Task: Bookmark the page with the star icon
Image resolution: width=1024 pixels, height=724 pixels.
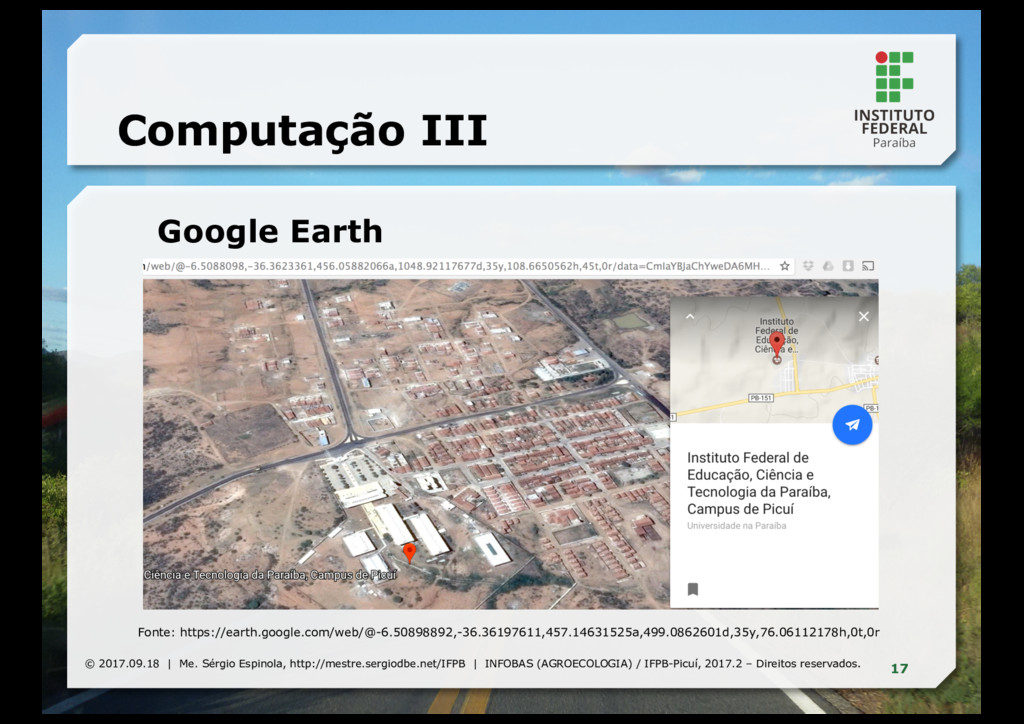Action: click(785, 266)
